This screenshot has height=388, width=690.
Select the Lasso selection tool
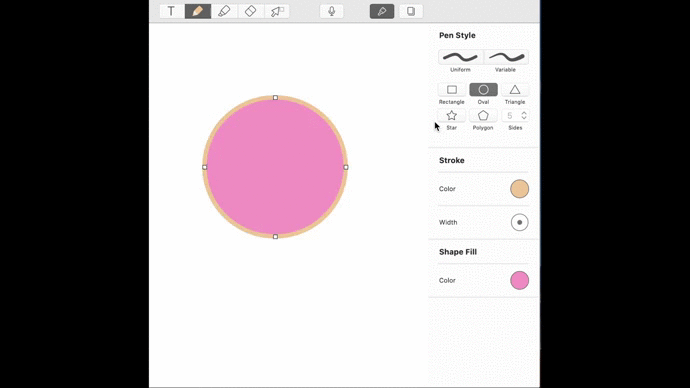tap(277, 11)
